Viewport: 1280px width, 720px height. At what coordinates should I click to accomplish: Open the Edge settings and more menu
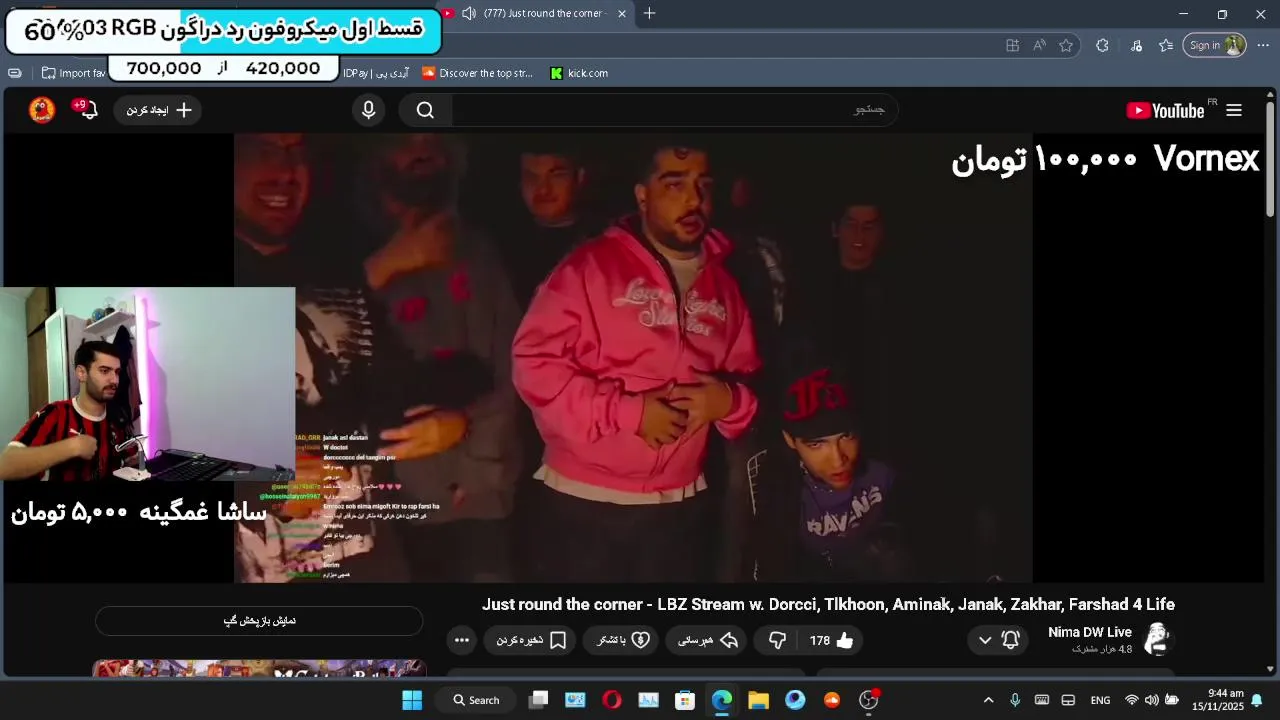point(1263,45)
